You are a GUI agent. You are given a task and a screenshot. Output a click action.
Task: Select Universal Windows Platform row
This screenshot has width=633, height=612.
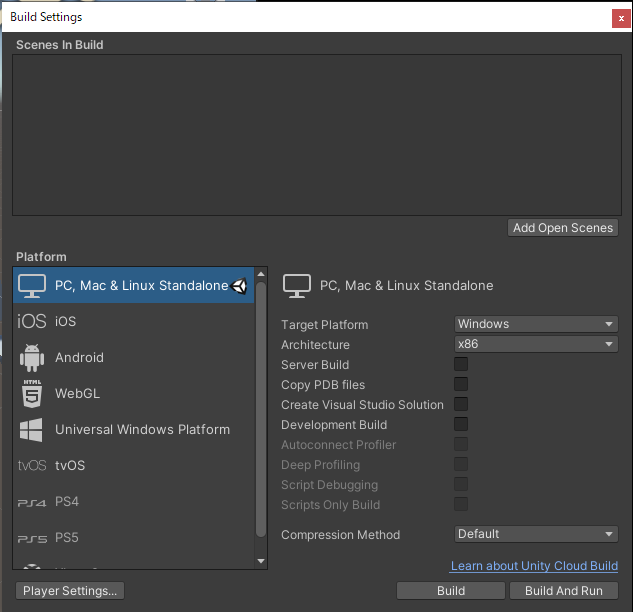(134, 429)
